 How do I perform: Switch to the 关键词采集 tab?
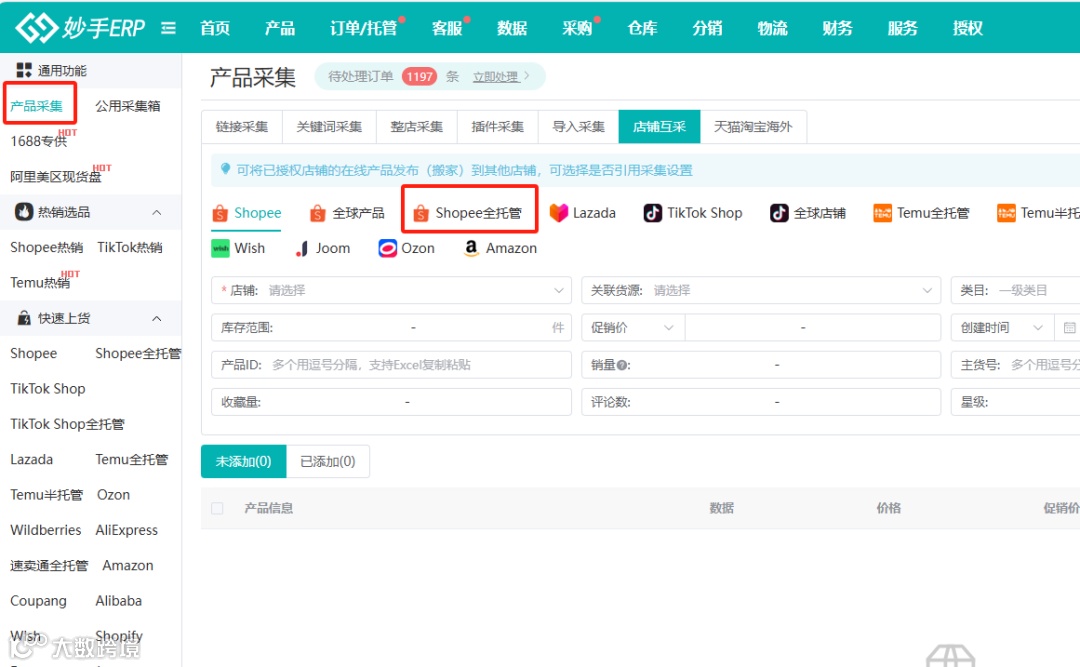[x=329, y=127]
